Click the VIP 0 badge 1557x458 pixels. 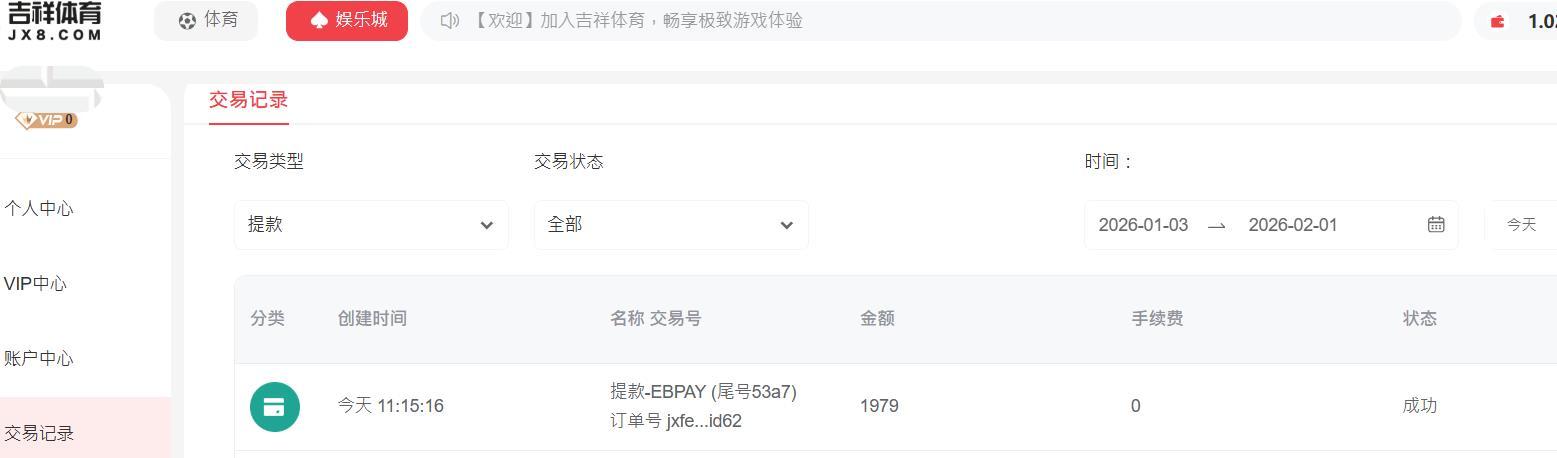tap(46, 120)
